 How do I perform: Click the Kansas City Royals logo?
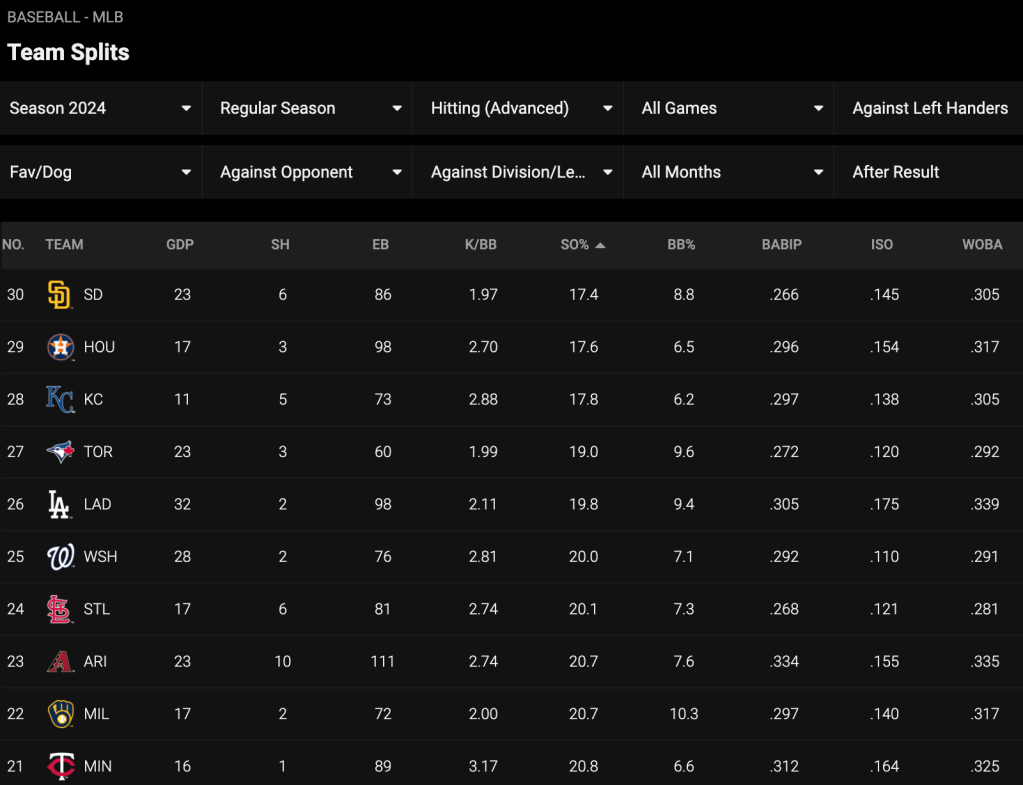coord(60,399)
